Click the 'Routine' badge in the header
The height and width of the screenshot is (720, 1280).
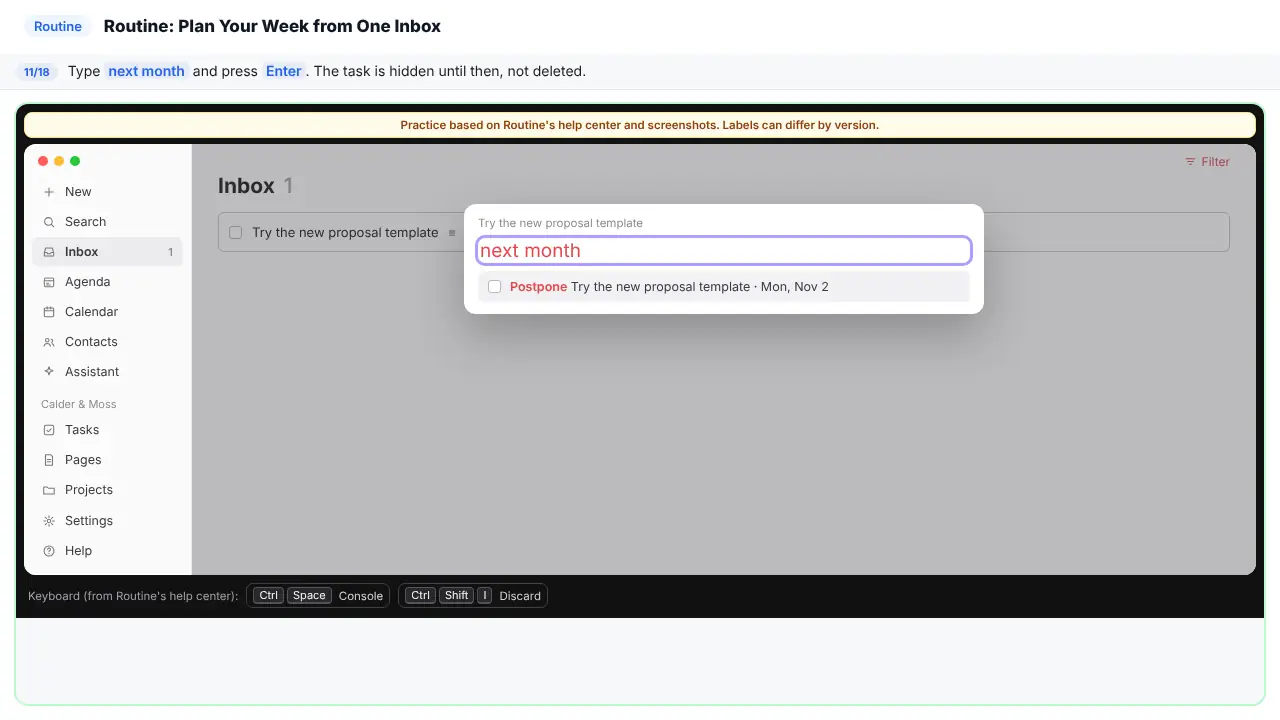click(58, 27)
